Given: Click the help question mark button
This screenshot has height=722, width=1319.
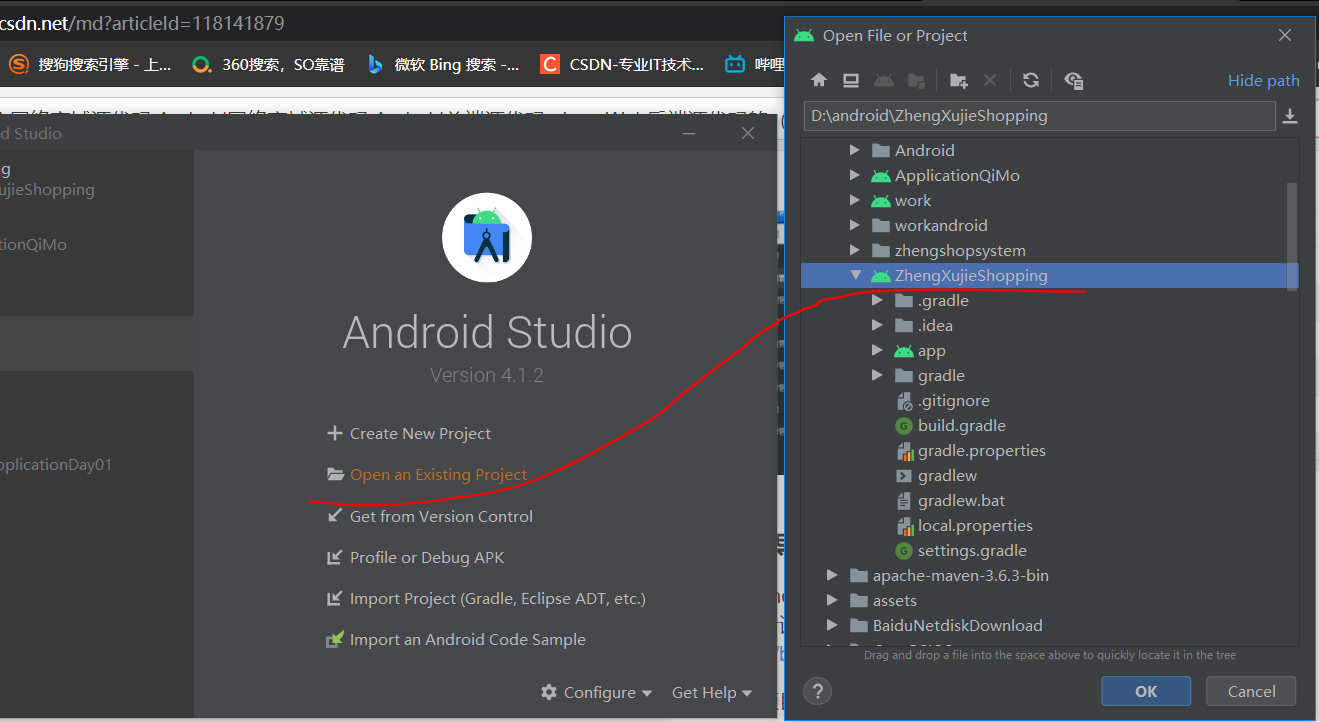Looking at the screenshot, I should pos(818,691).
